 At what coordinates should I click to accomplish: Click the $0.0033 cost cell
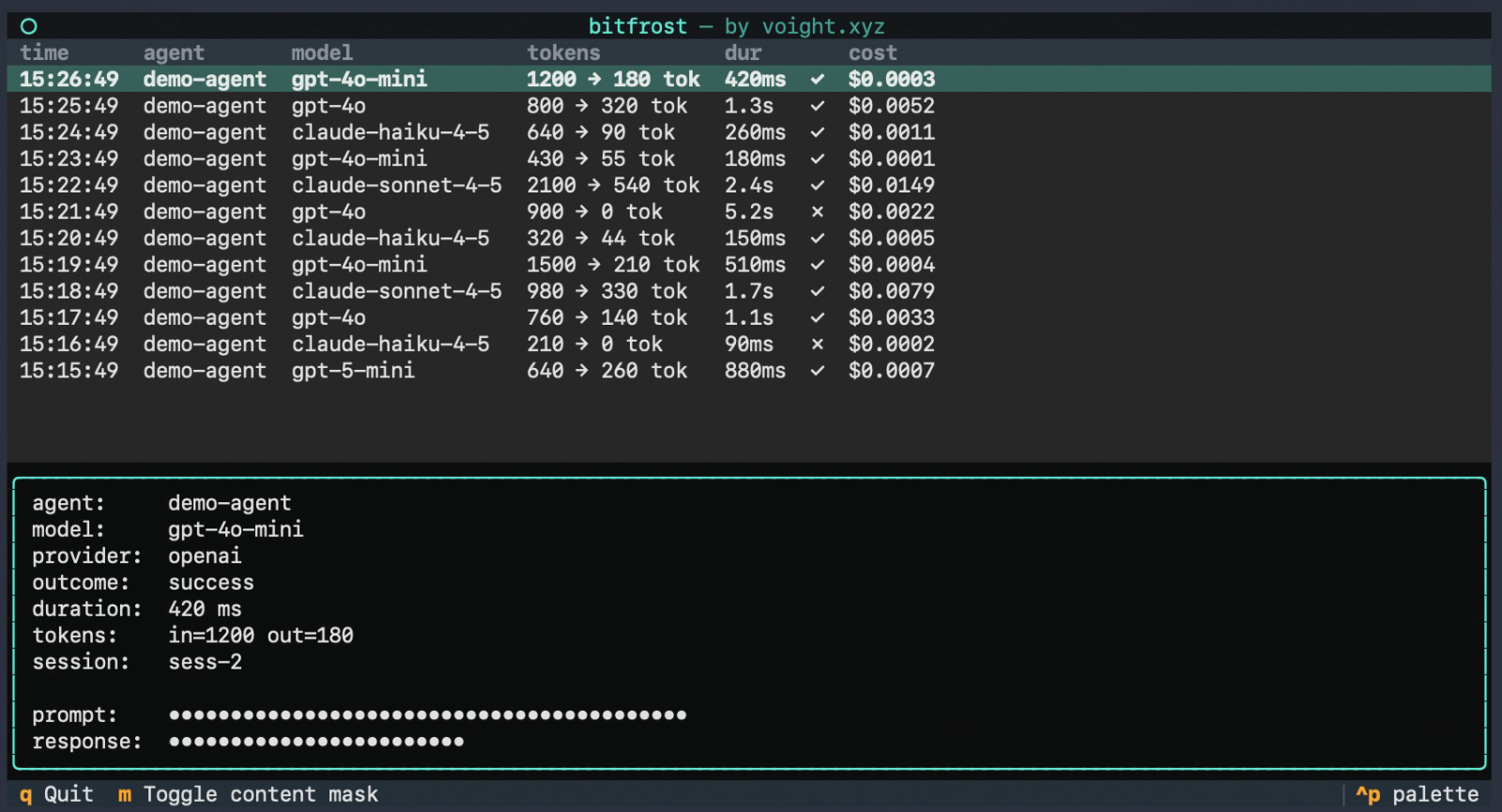pos(892,318)
